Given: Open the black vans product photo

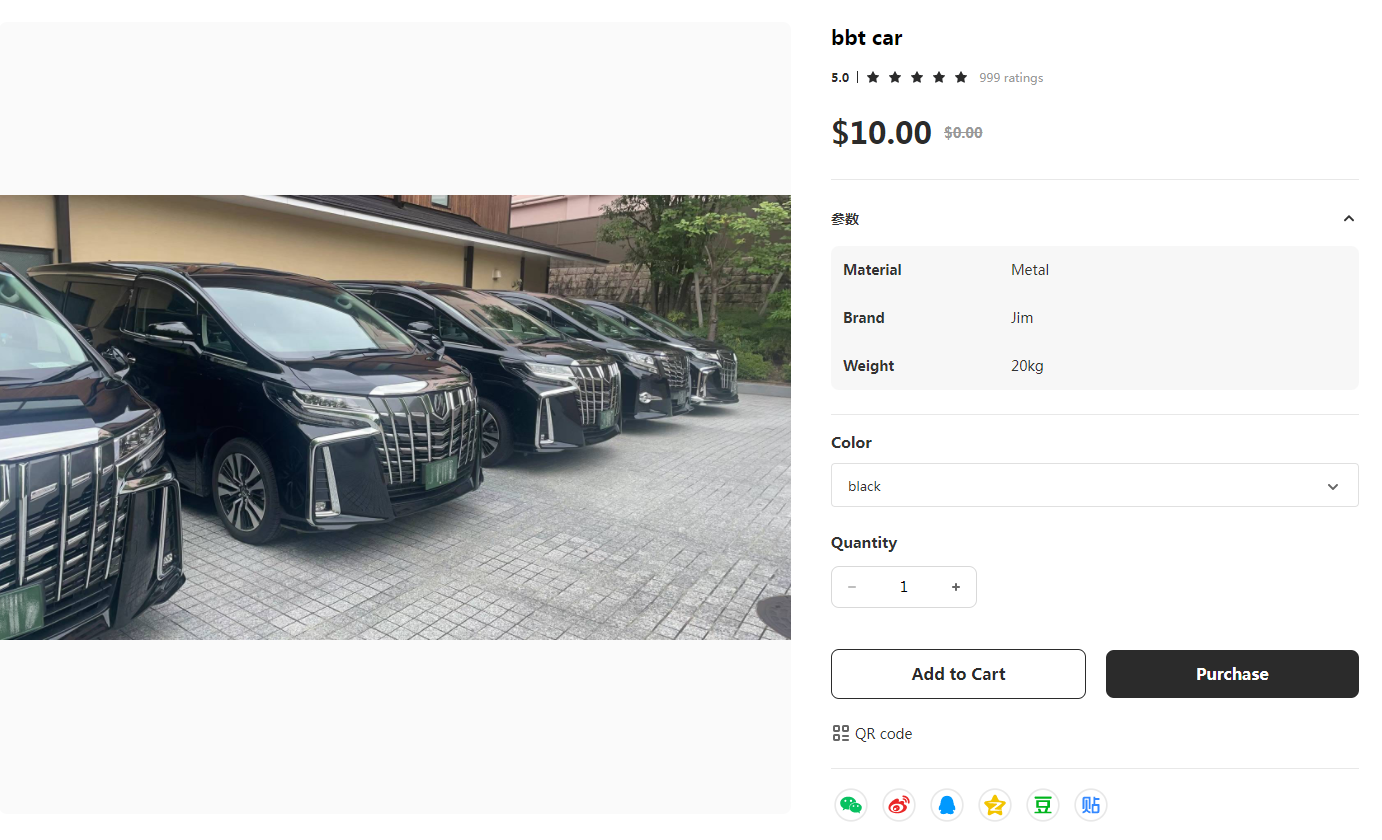Looking at the screenshot, I should tap(395, 417).
